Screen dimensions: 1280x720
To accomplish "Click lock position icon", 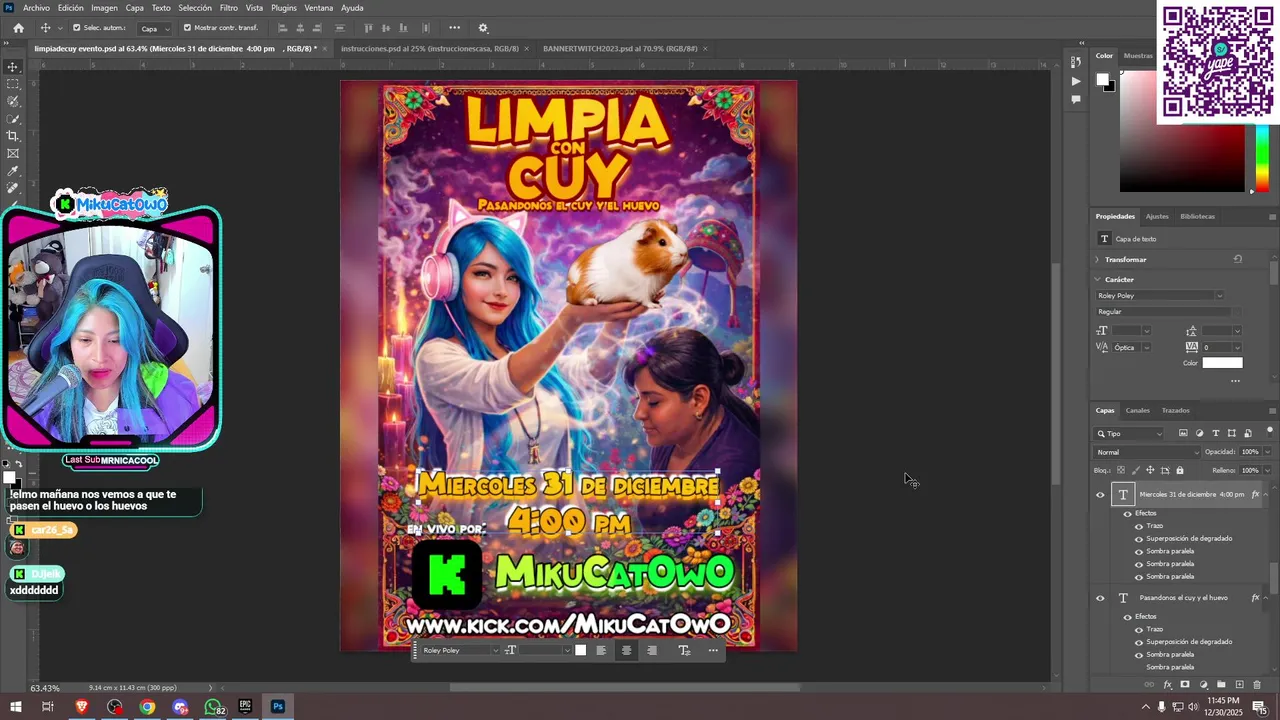I will [1150, 470].
